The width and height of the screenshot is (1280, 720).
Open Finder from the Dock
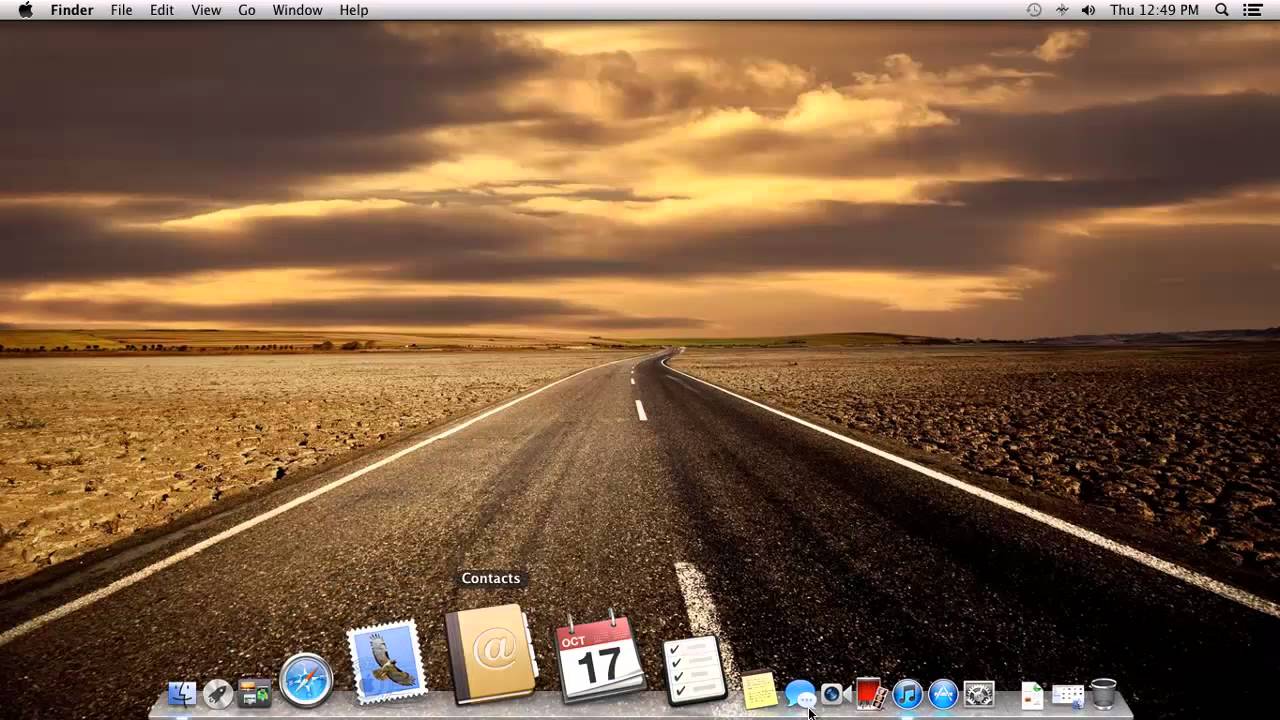click(182, 693)
